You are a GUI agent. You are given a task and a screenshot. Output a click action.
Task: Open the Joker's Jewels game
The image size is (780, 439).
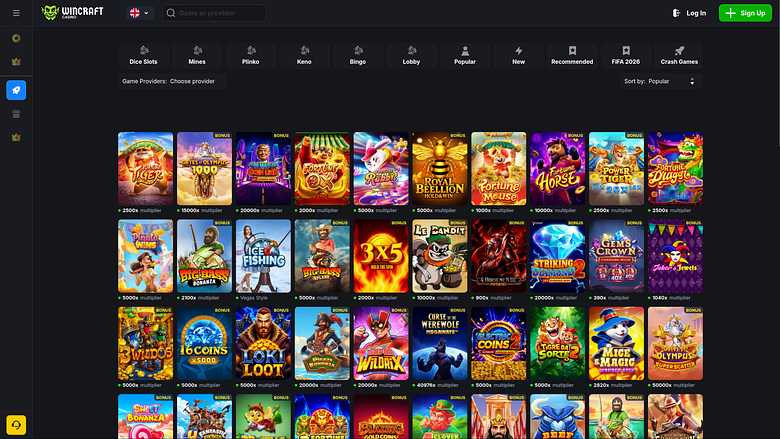(676, 256)
